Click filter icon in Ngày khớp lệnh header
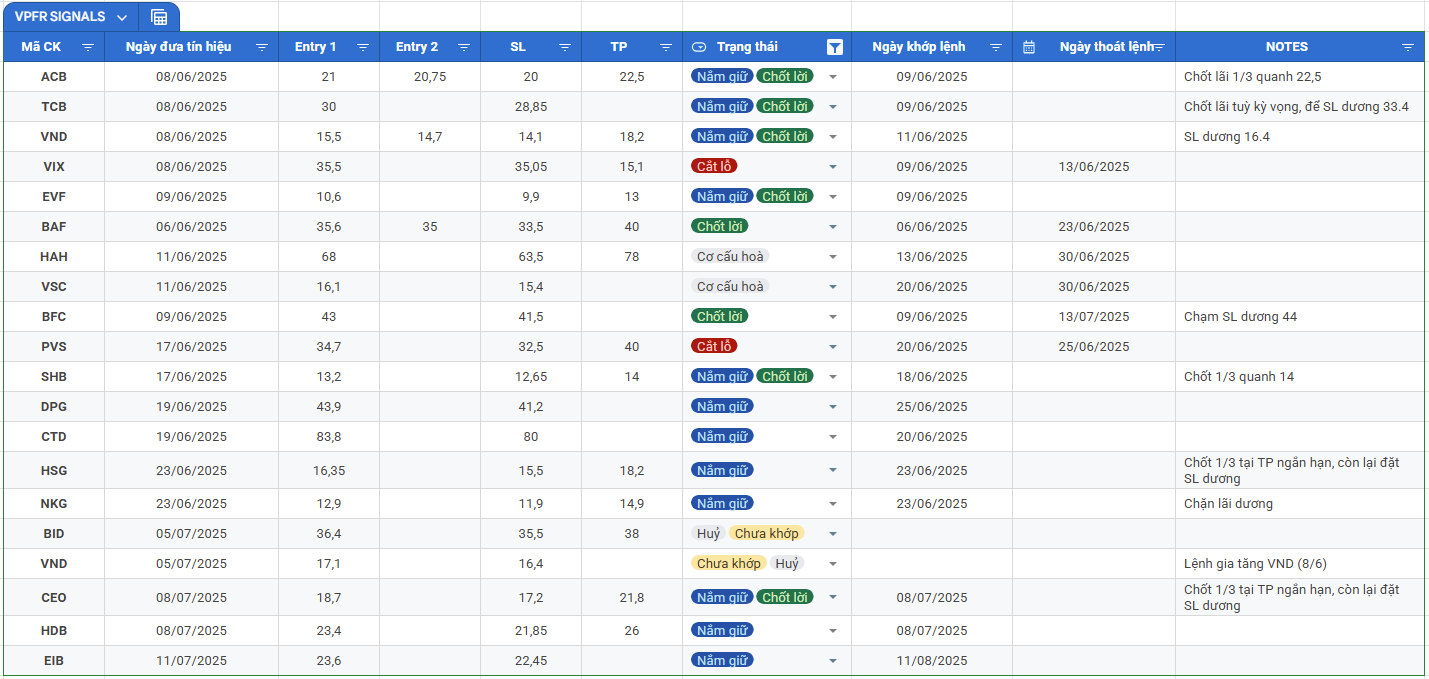The image size is (1429, 679). (996, 47)
